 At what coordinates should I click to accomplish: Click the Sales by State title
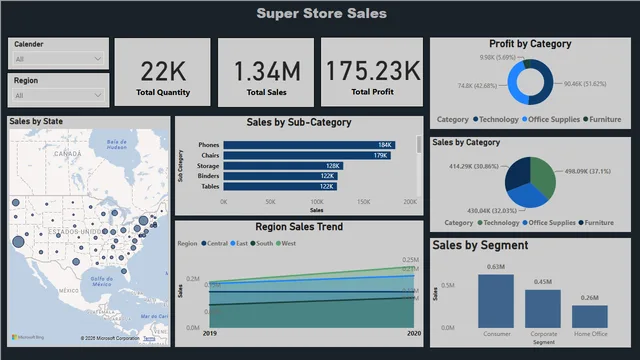tap(36, 121)
